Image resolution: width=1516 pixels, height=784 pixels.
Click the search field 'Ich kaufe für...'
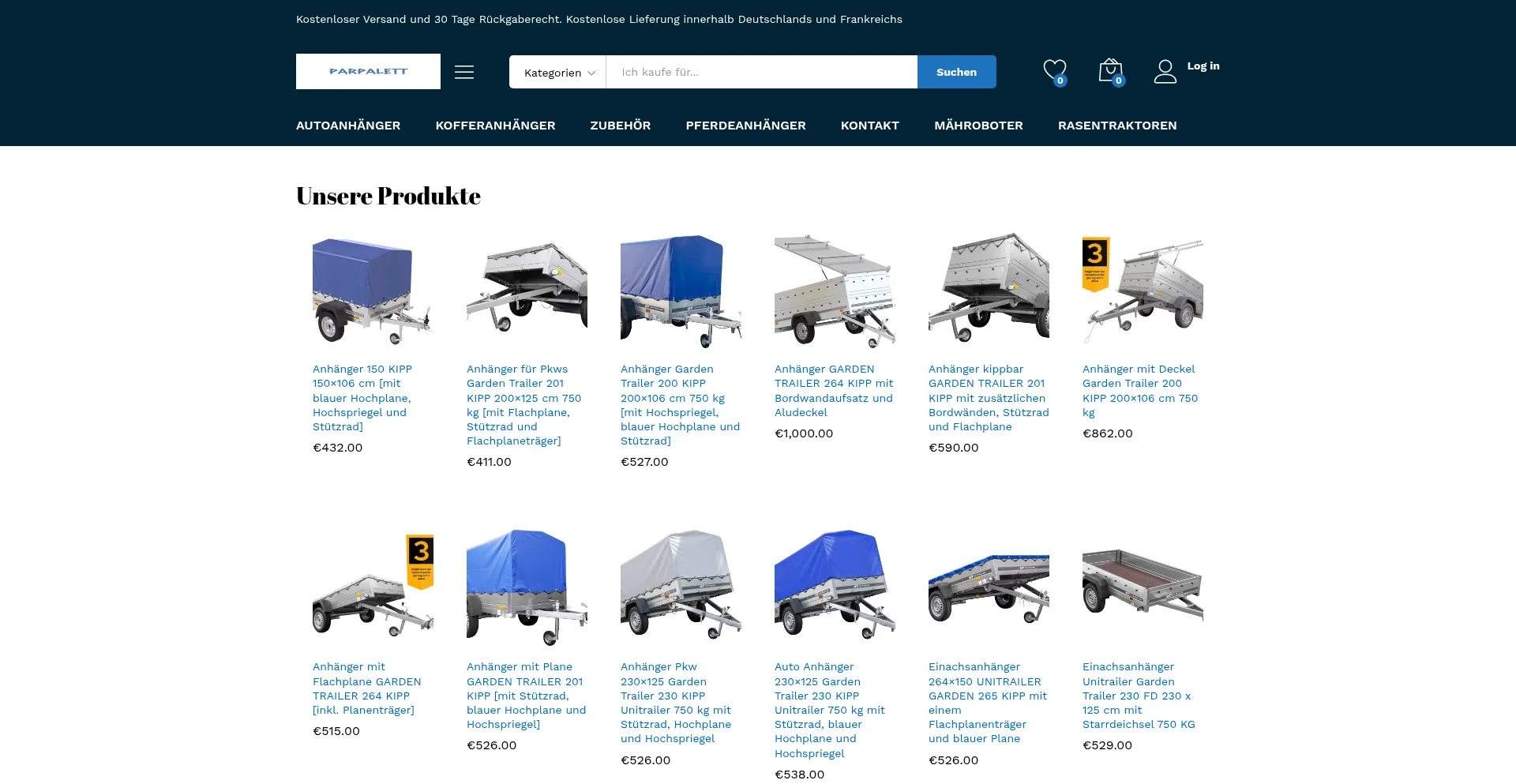point(762,72)
